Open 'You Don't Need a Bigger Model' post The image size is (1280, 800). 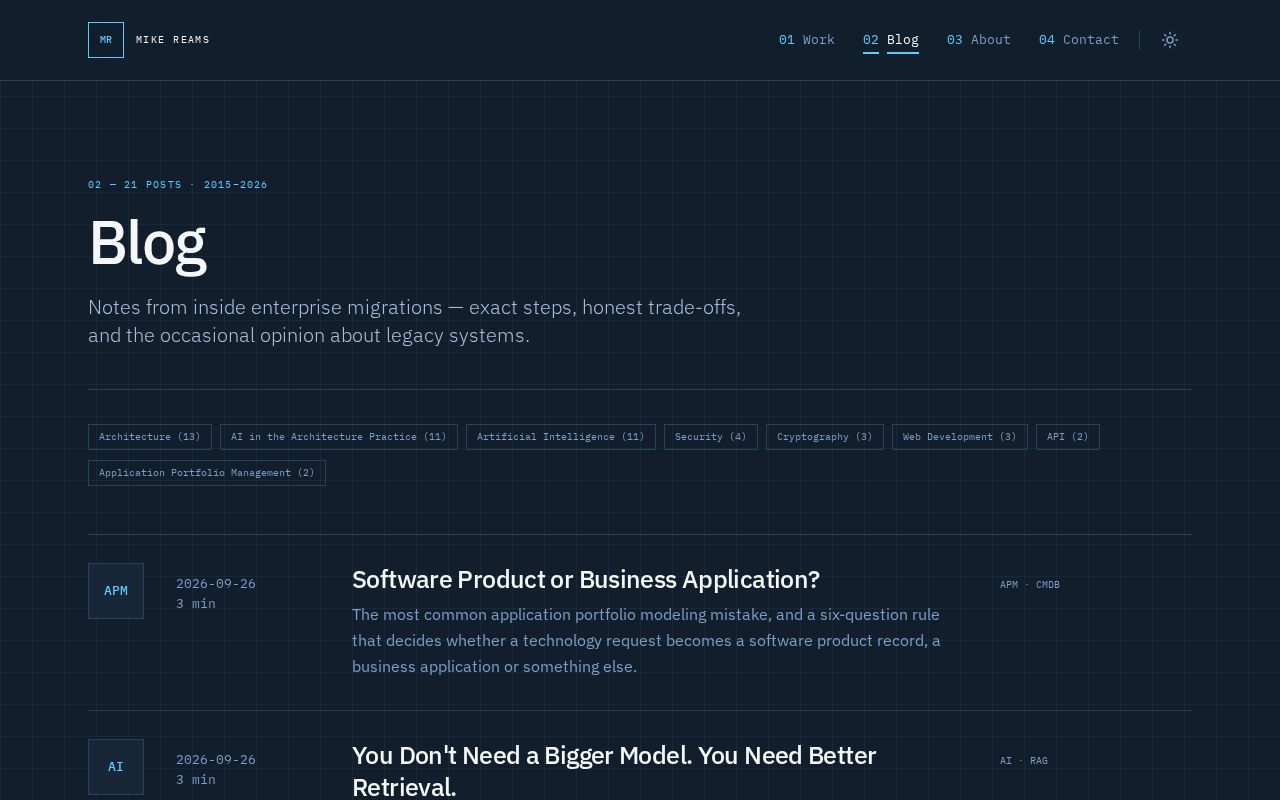click(x=614, y=771)
